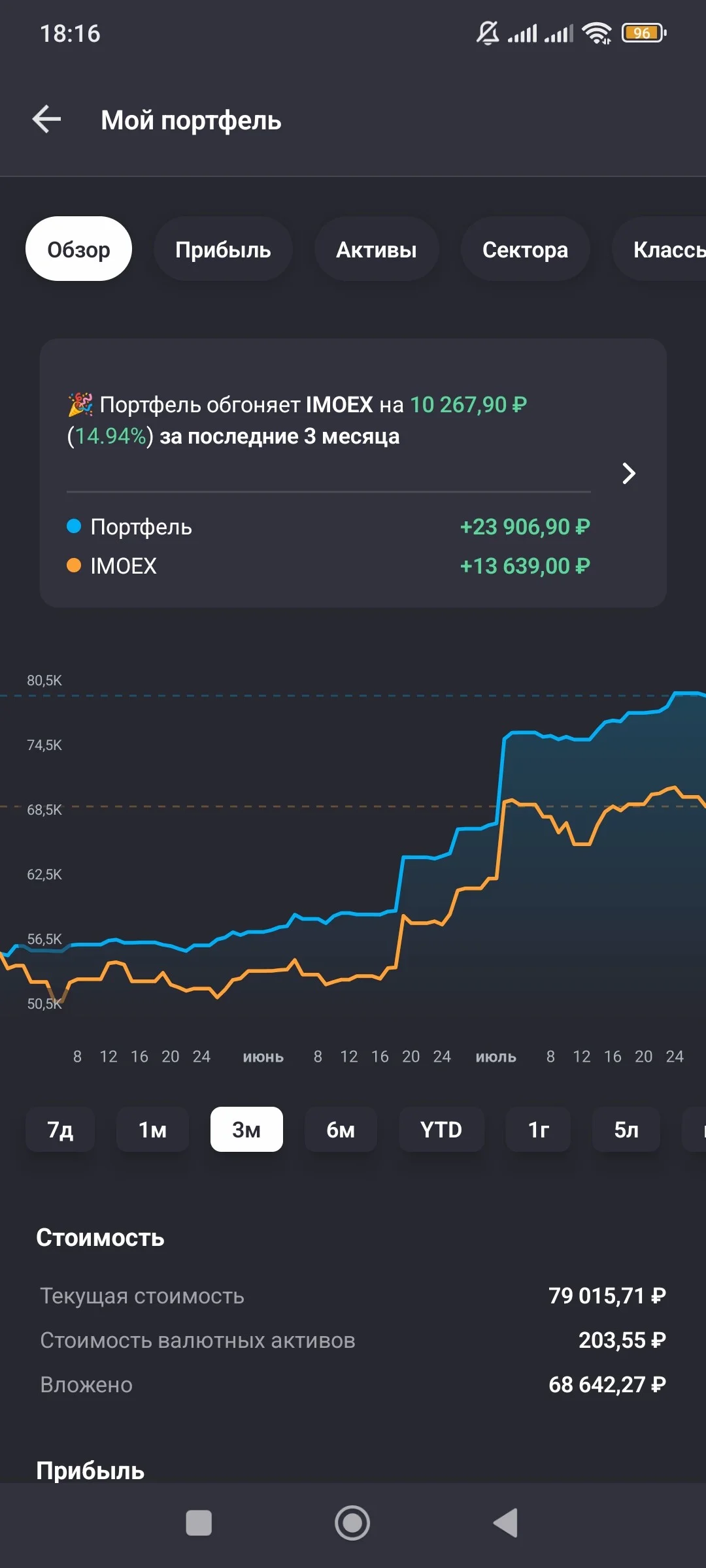The image size is (706, 1568).
Task: Tap the muted notification bell icon
Action: [488, 33]
